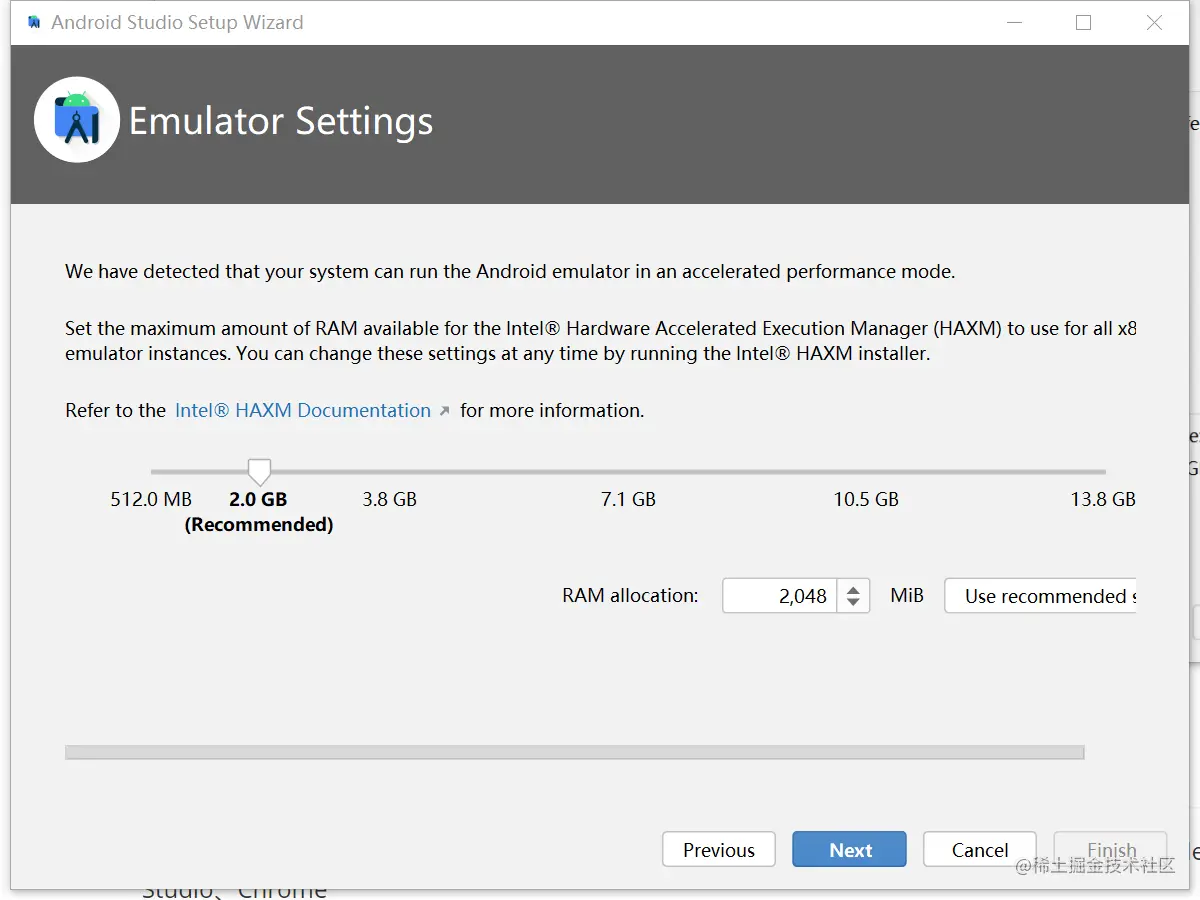The height and width of the screenshot is (900, 1200).
Task: Close the Setup Wizard window
Action: [x=1154, y=22]
